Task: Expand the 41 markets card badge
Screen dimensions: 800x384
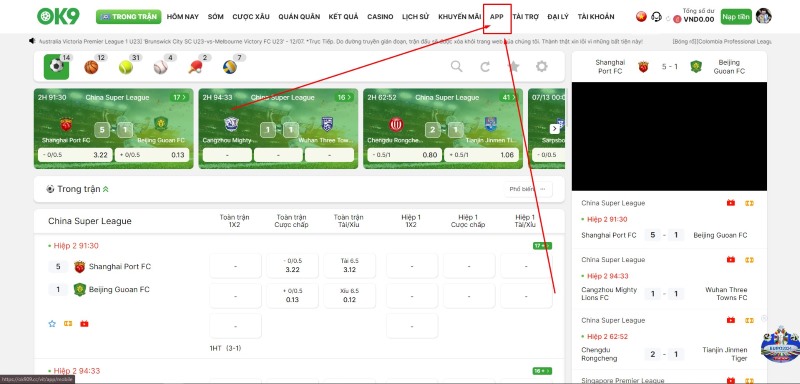Action: 509,97
